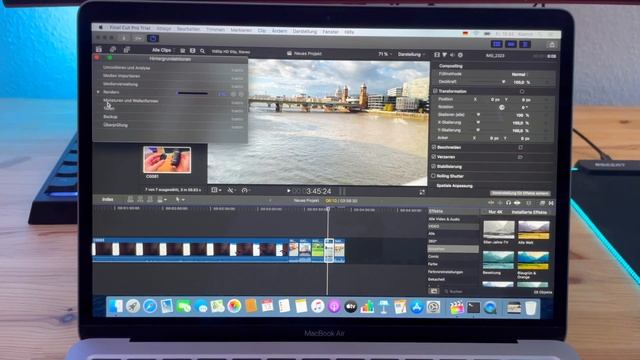
Task: Click the append clip edit icon
Action: 150,200
